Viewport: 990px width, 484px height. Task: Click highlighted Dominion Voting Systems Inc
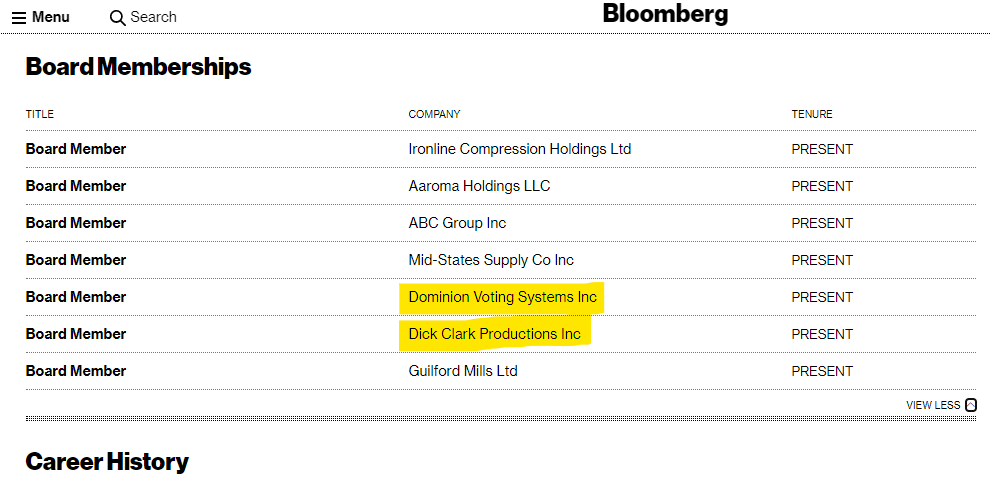(x=503, y=297)
